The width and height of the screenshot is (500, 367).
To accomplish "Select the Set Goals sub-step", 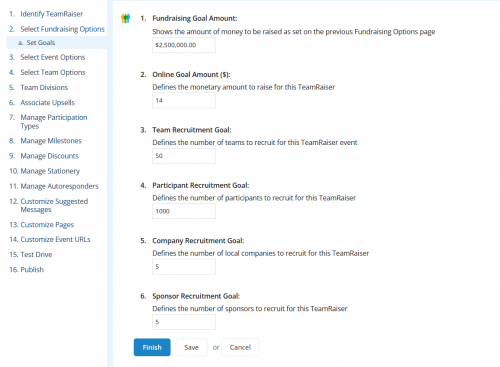I will coord(41,43).
